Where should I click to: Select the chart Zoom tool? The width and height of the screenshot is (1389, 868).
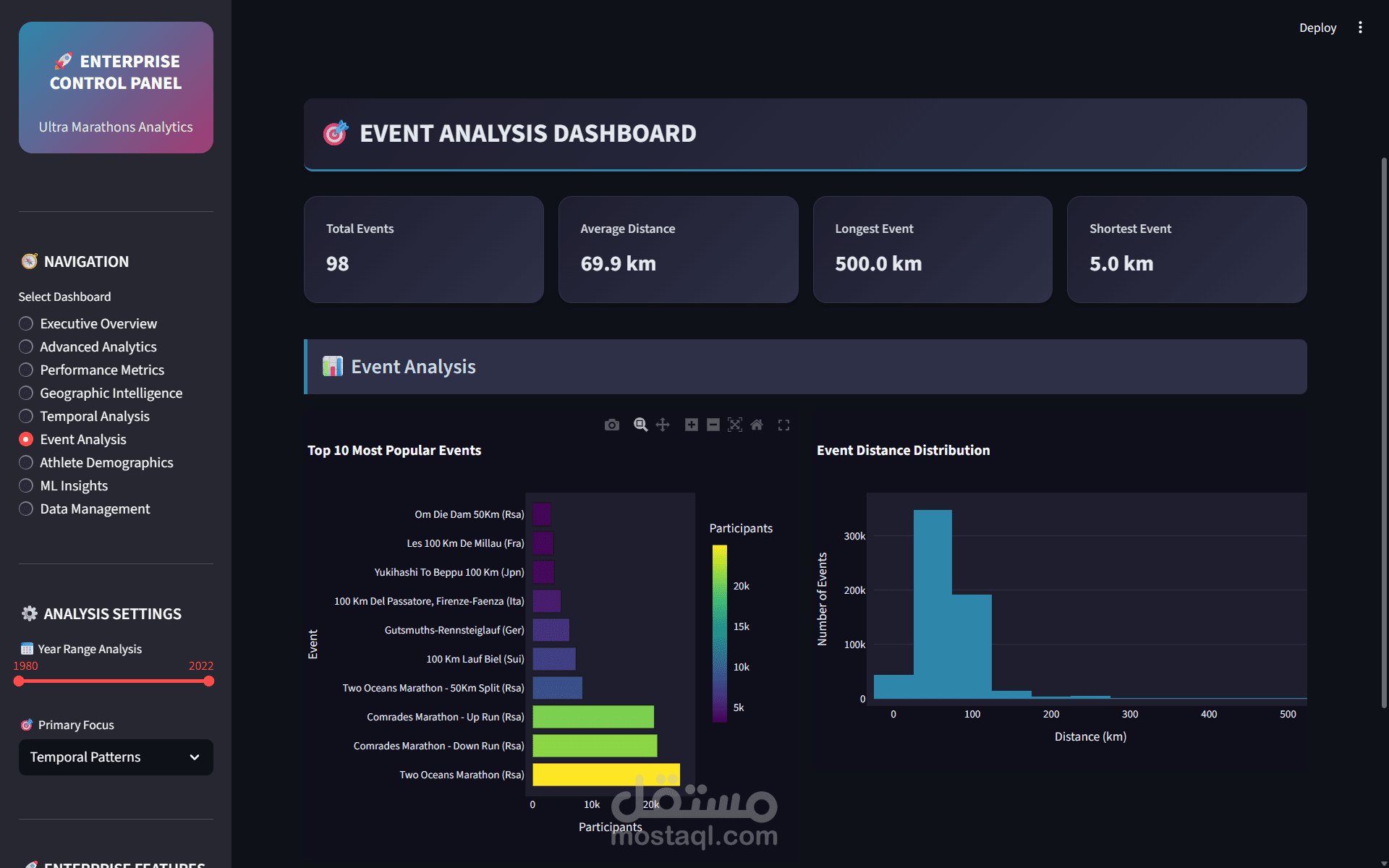(x=640, y=425)
